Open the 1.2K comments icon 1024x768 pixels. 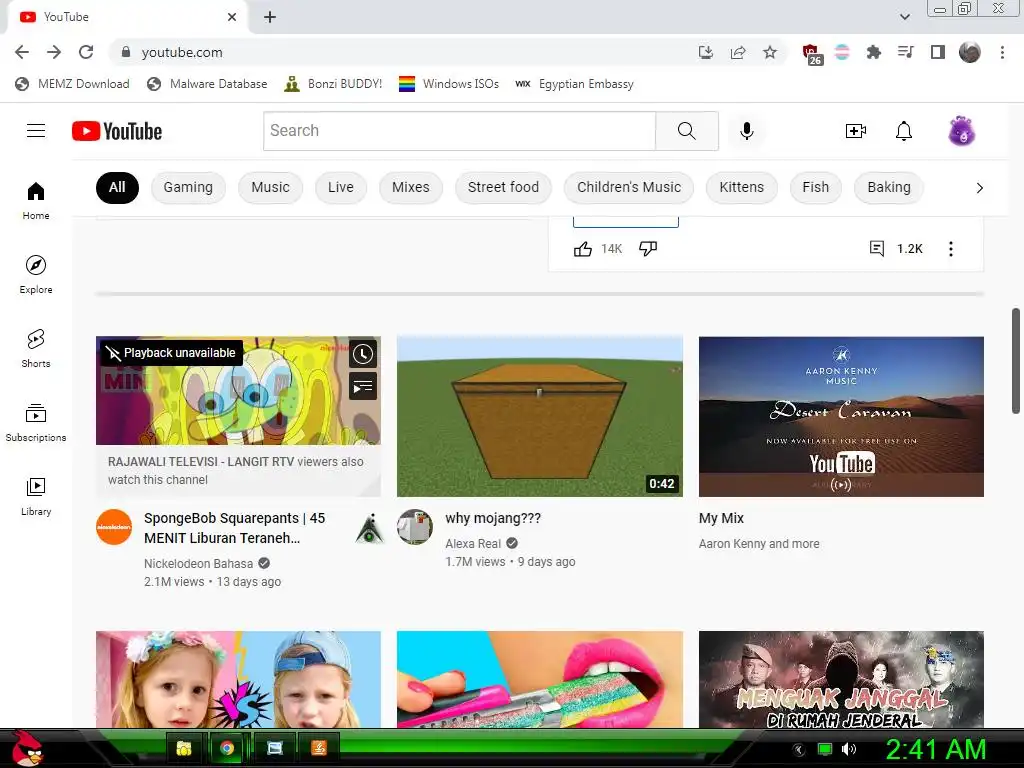[877, 249]
